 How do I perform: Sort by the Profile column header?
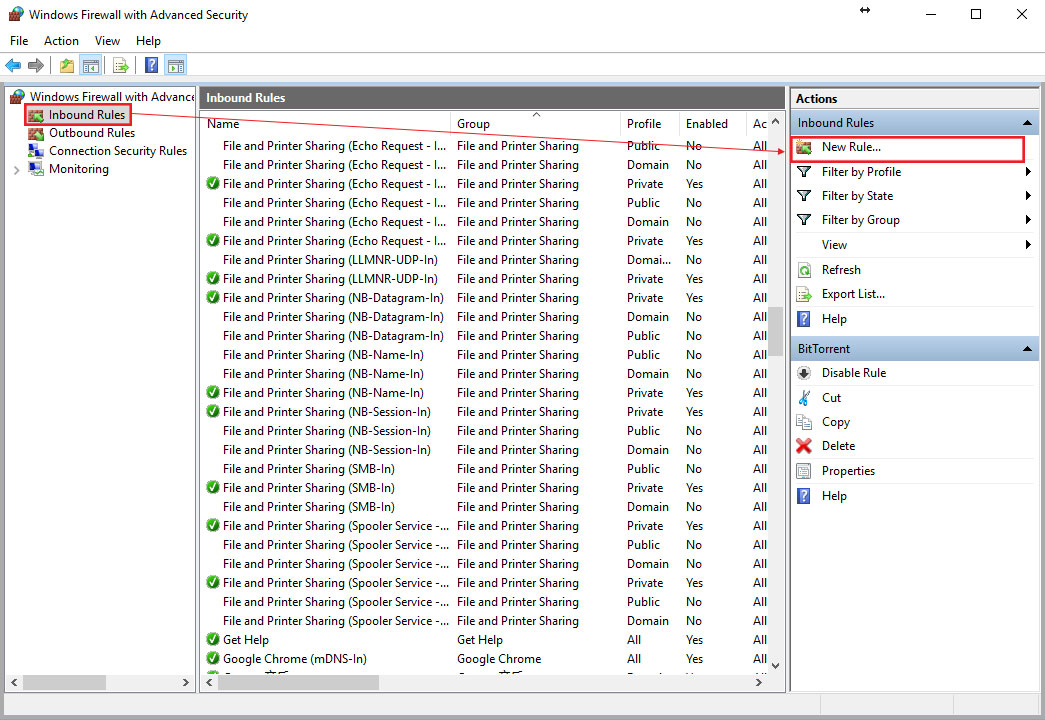[650, 124]
